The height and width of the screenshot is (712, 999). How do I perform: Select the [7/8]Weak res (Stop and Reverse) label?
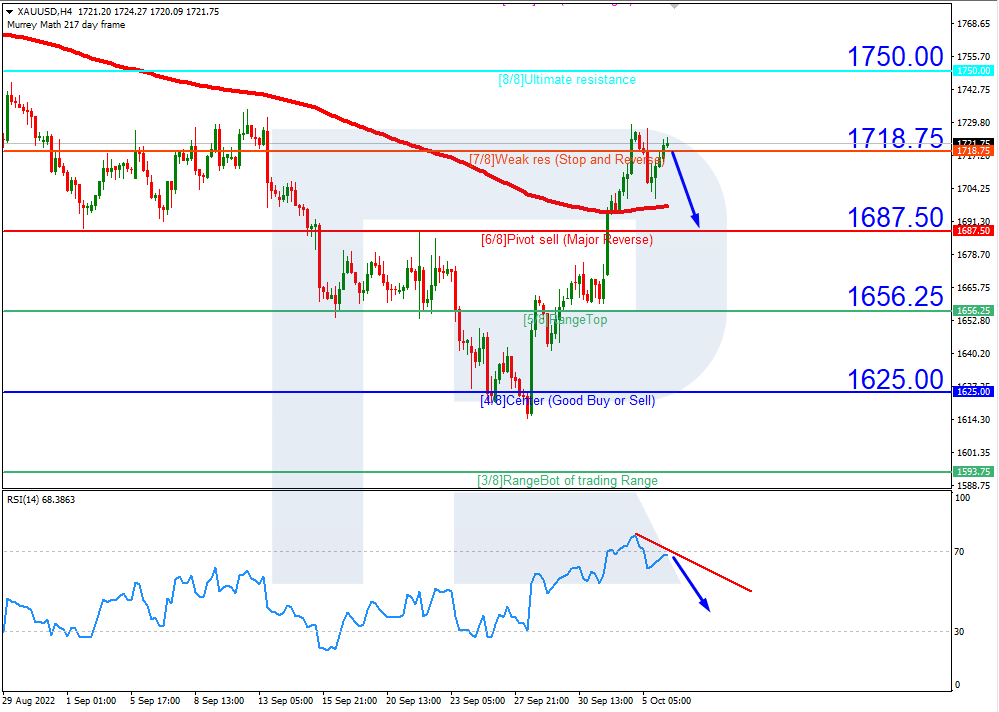(568, 159)
